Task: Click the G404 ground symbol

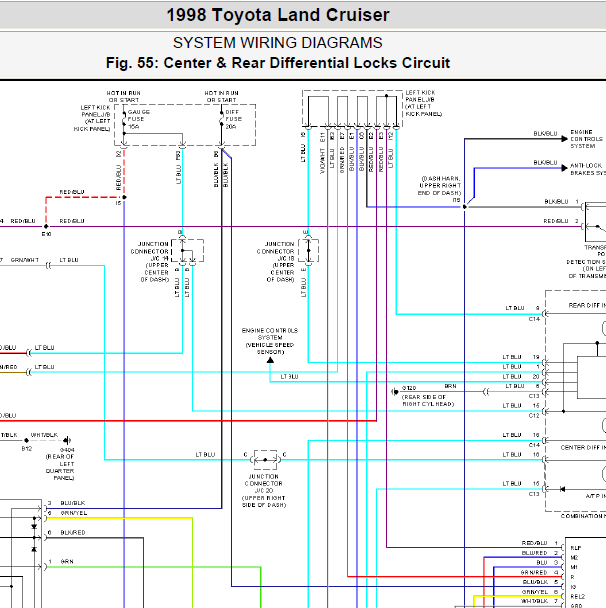Action: 67,440
